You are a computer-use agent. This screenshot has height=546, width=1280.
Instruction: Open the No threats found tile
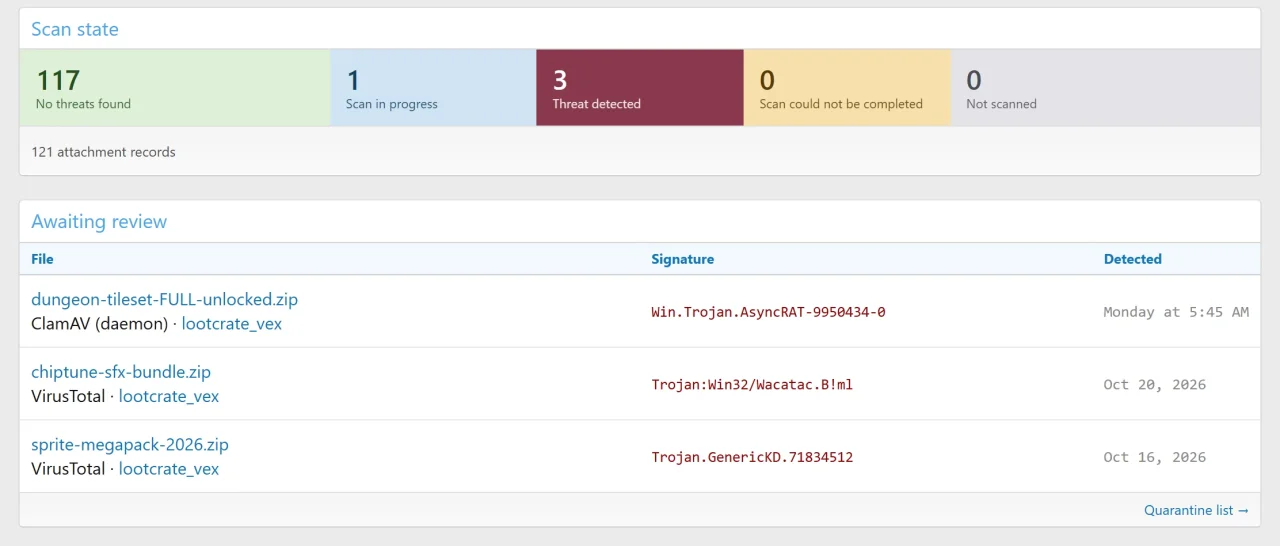click(175, 88)
